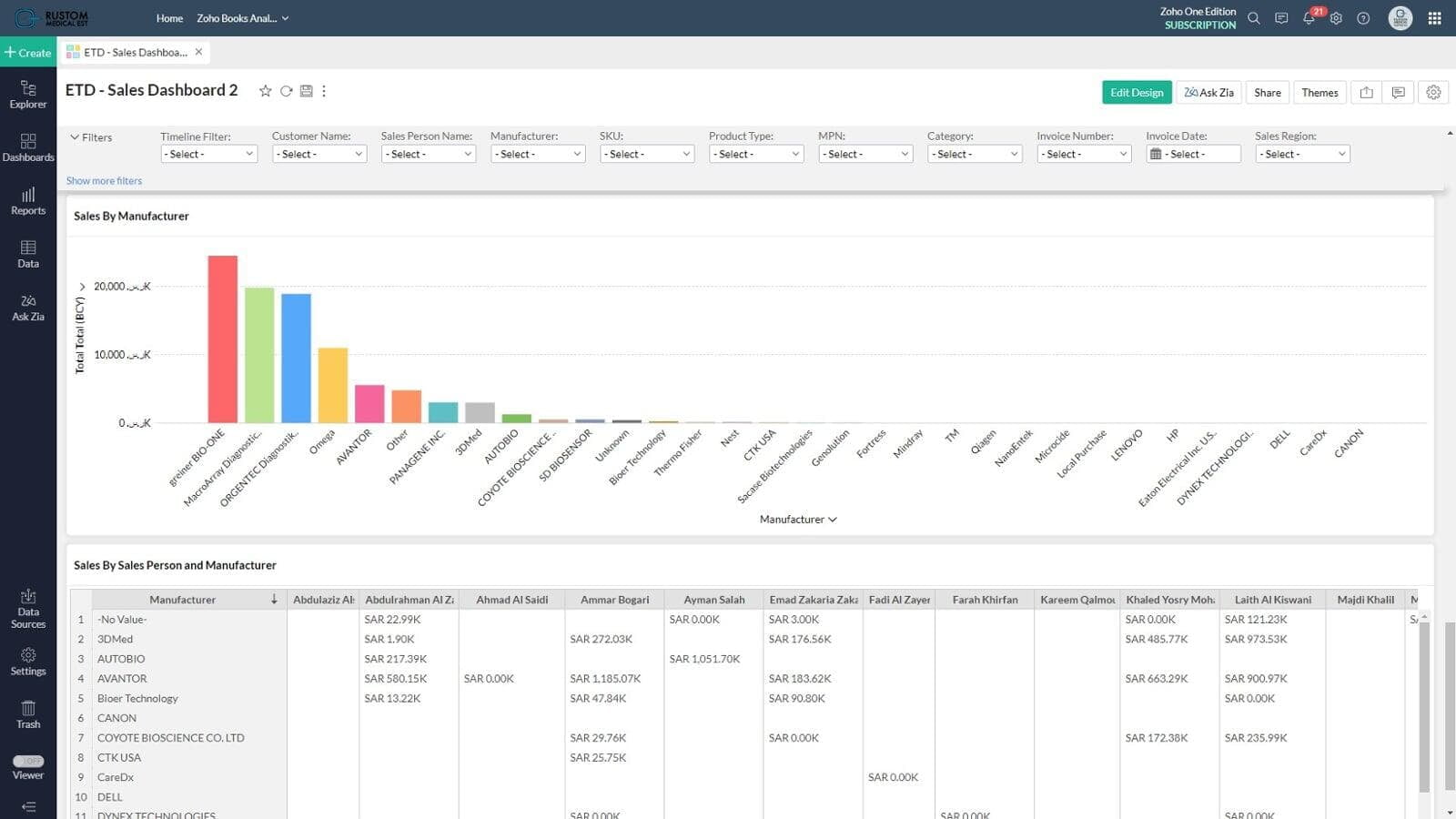Collapse the left sidebar panel
This screenshot has height=819, width=1456.
click(x=28, y=806)
